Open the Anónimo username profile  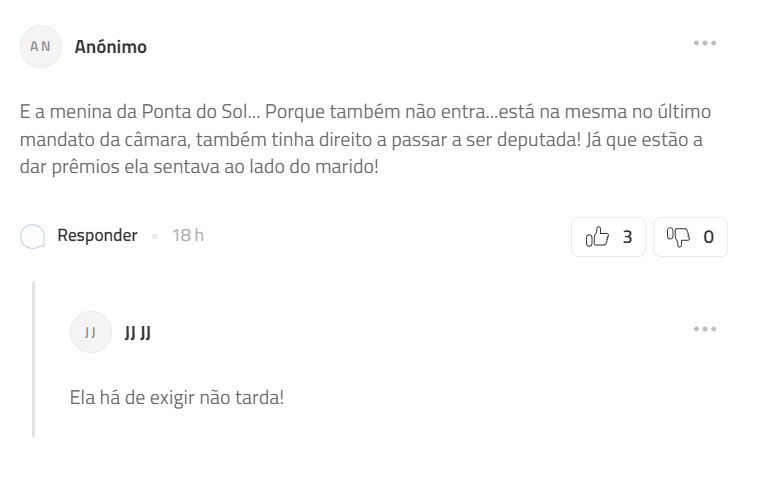(x=110, y=47)
